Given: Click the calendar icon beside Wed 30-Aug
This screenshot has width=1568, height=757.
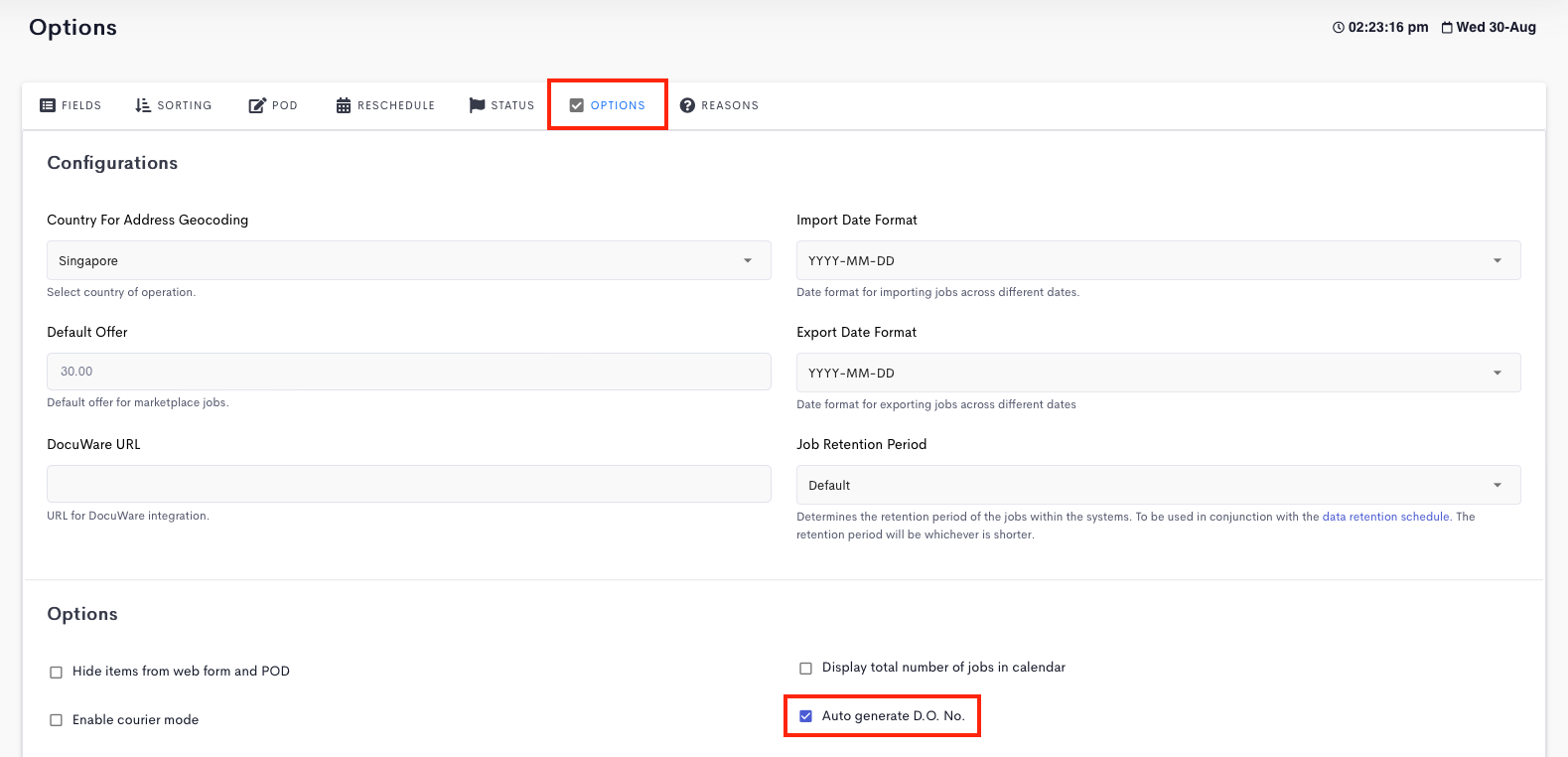Looking at the screenshot, I should (x=1448, y=28).
